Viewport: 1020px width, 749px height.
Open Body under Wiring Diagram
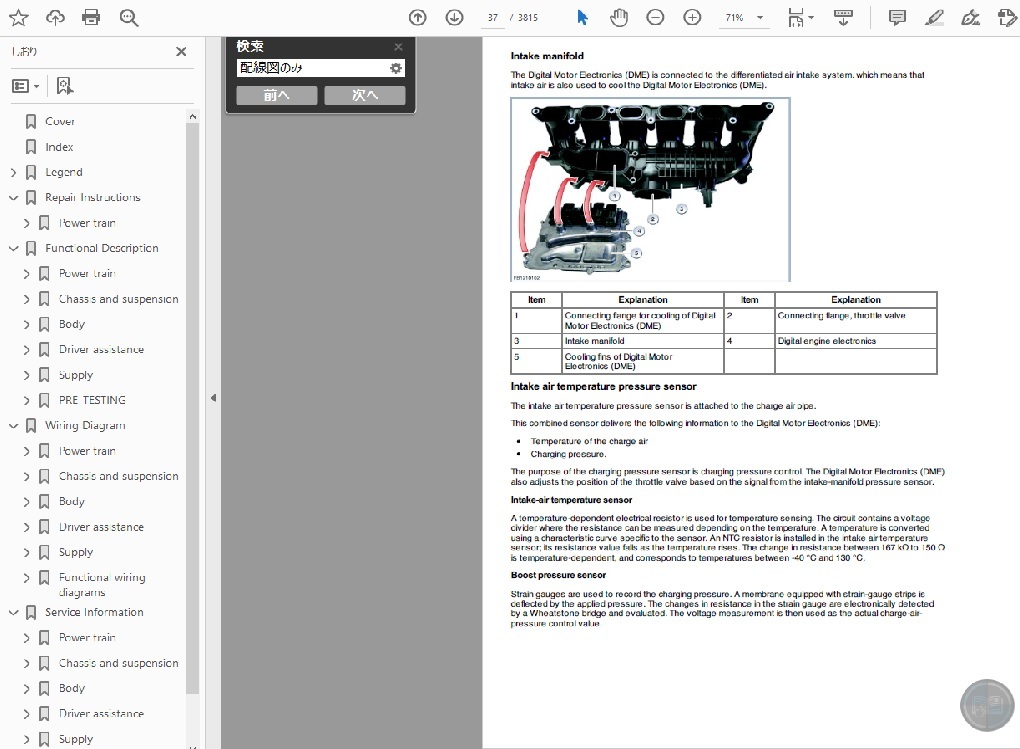[72, 502]
